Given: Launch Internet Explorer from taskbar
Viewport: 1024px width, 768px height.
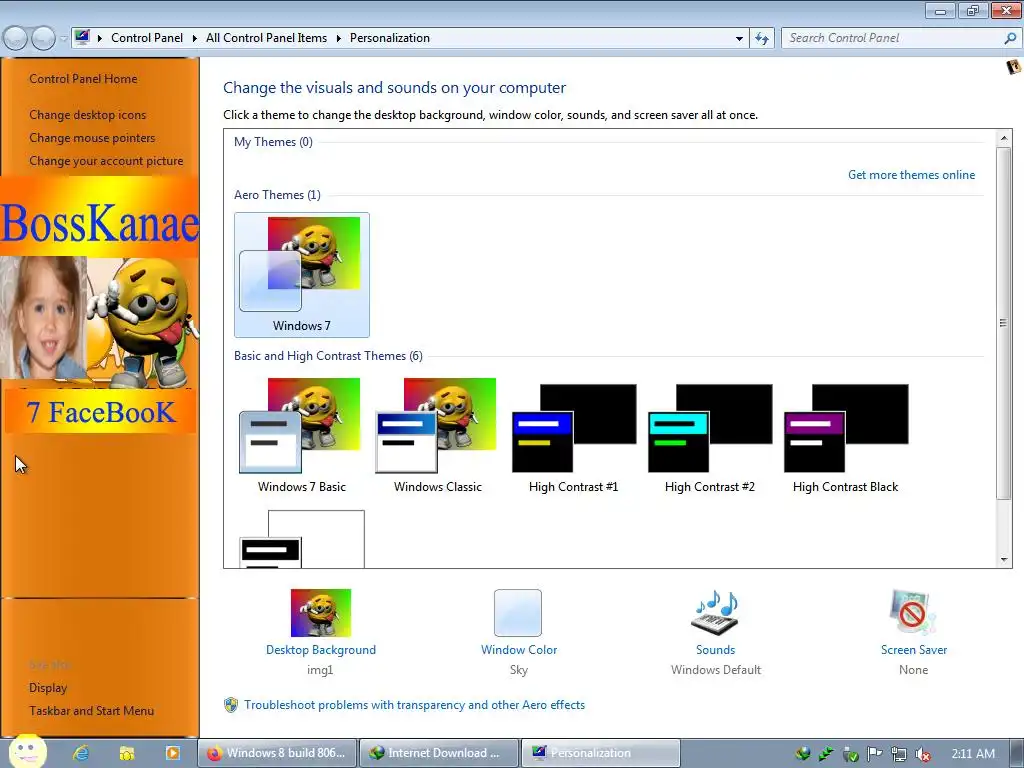Looking at the screenshot, I should tap(81, 753).
